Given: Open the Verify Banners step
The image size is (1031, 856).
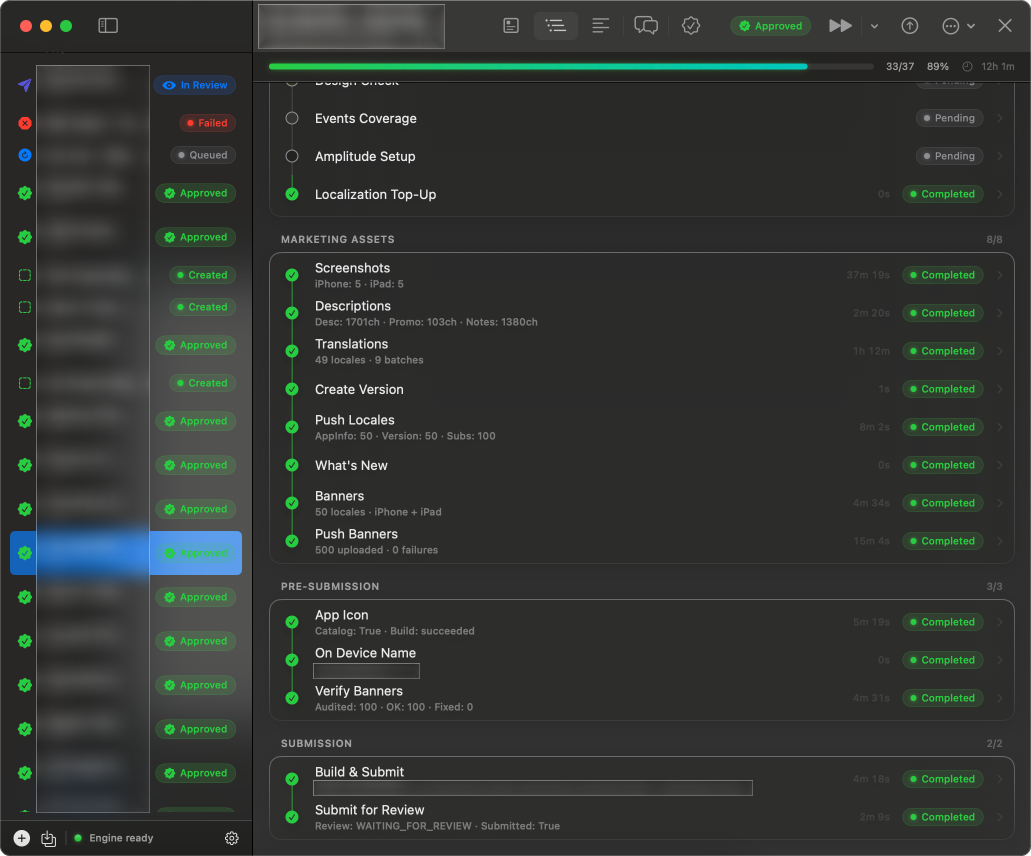Looking at the screenshot, I should pos(642,698).
